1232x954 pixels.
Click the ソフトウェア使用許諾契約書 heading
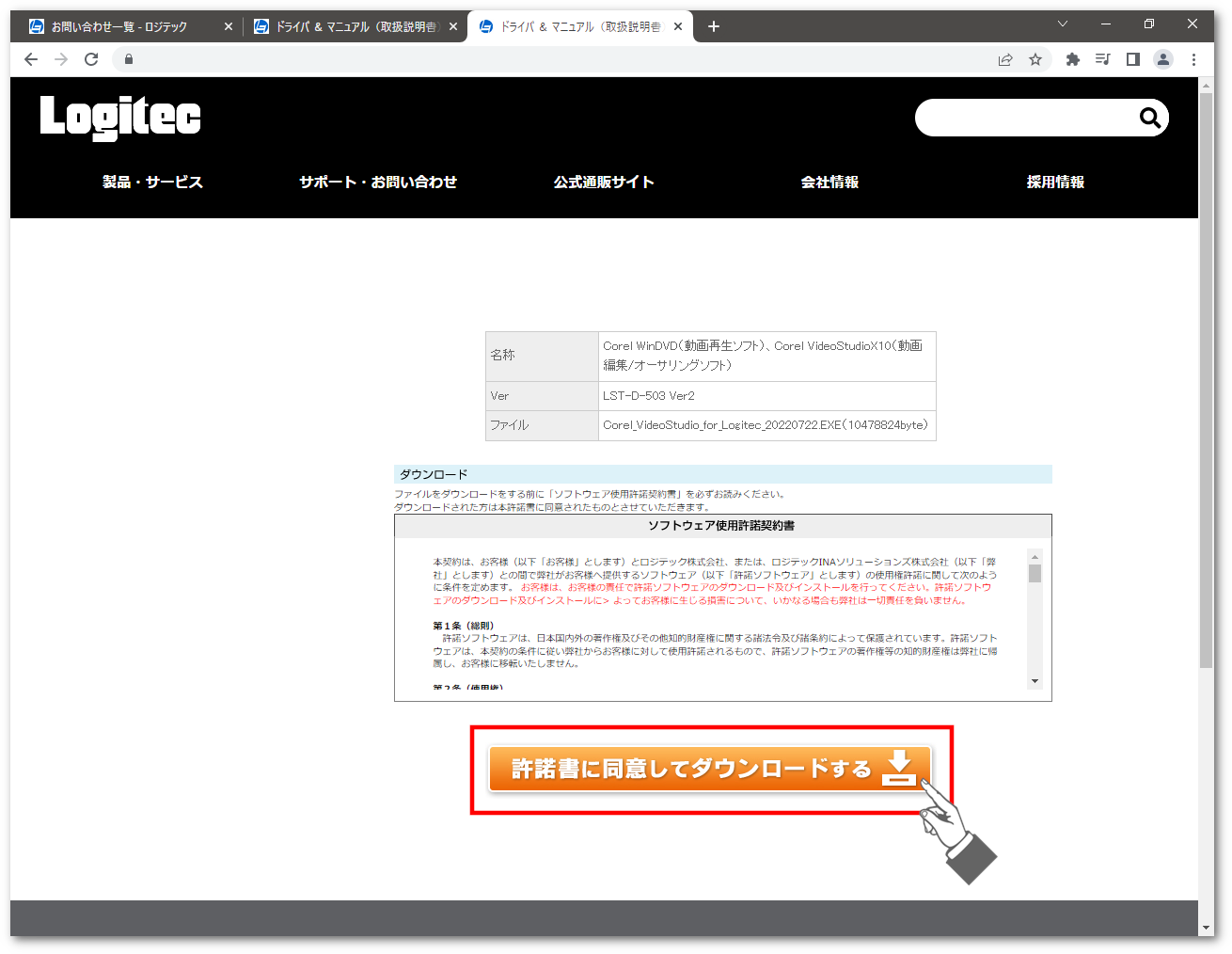721,526
